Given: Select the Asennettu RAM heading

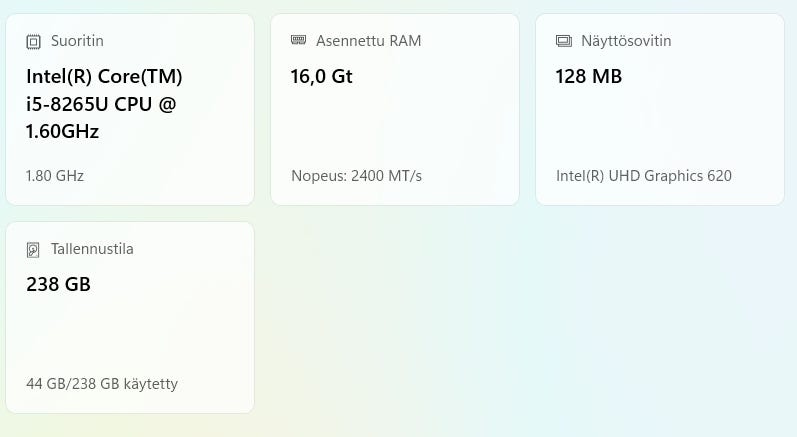Looking at the screenshot, I should 369,41.
